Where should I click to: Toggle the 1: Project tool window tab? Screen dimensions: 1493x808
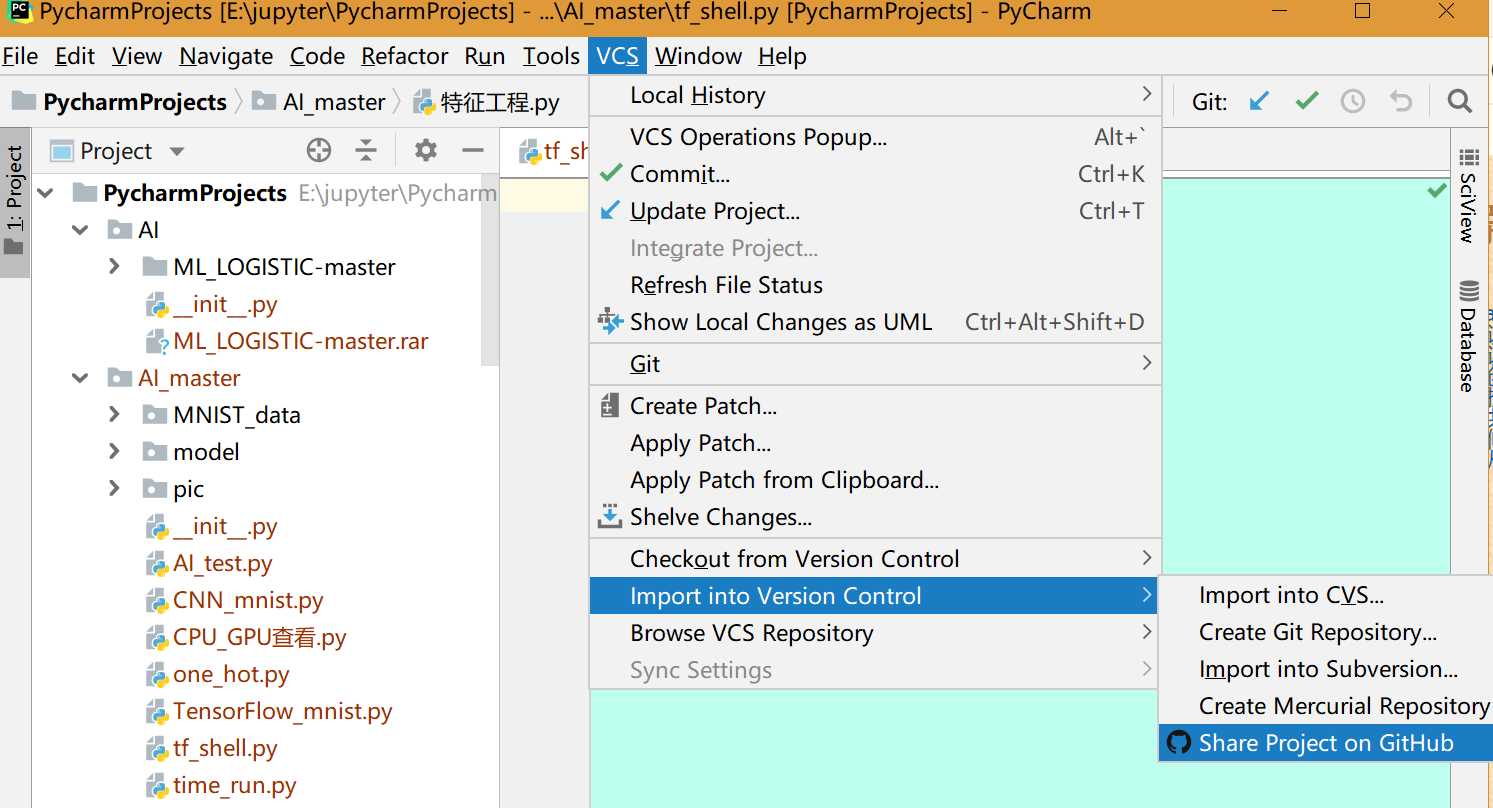pyautogui.click(x=14, y=200)
